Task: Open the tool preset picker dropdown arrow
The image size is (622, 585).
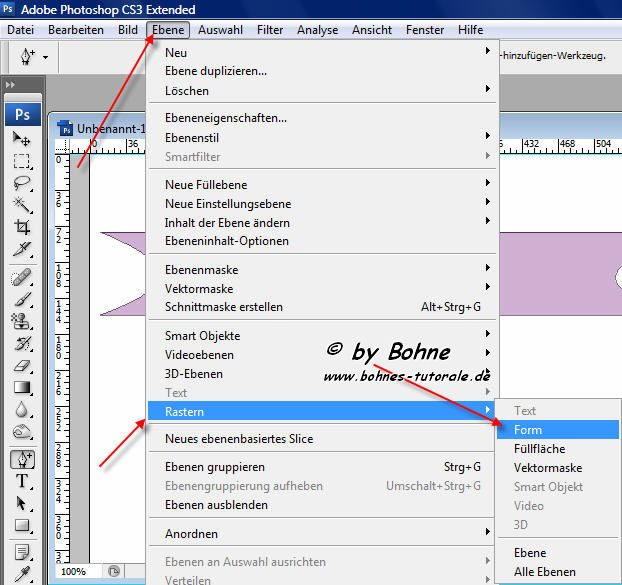Action: [45, 58]
